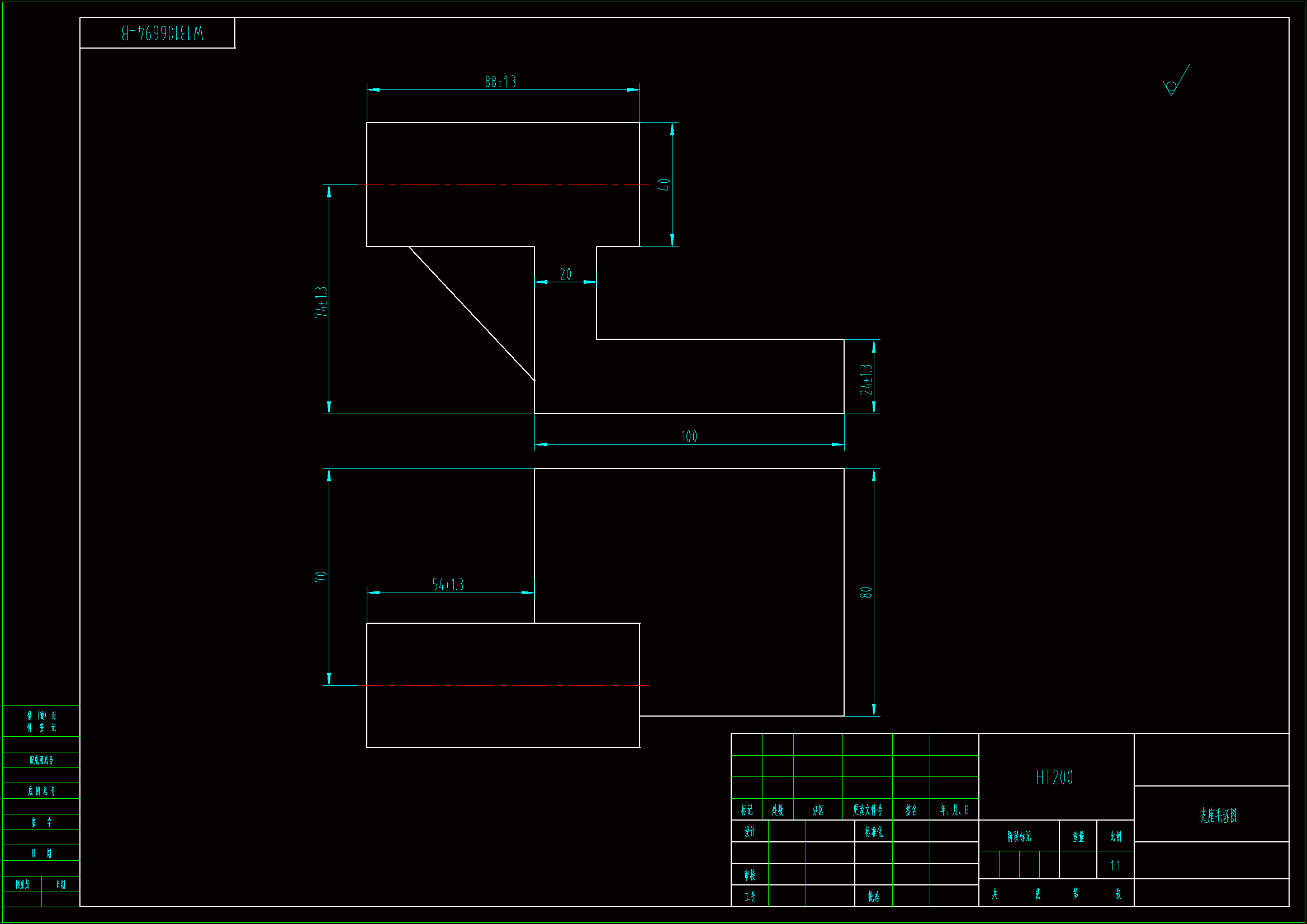
Task: Select the 74±1.3 vertical dimension text
Action: coord(321,302)
